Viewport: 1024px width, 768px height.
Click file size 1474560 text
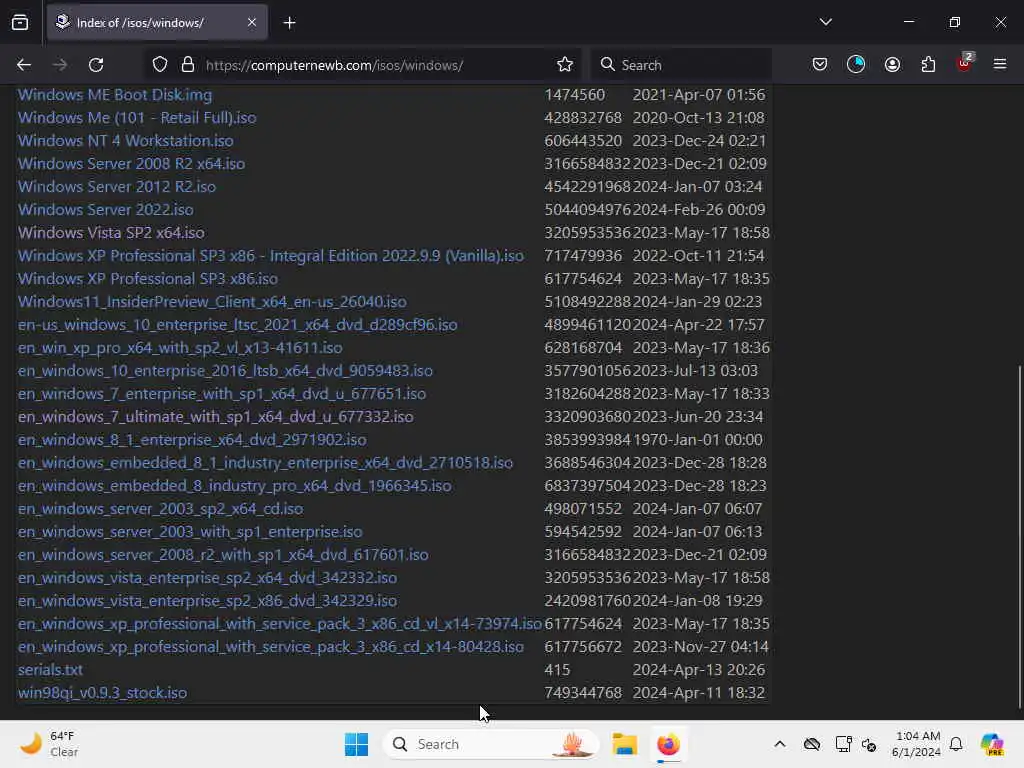tap(575, 95)
